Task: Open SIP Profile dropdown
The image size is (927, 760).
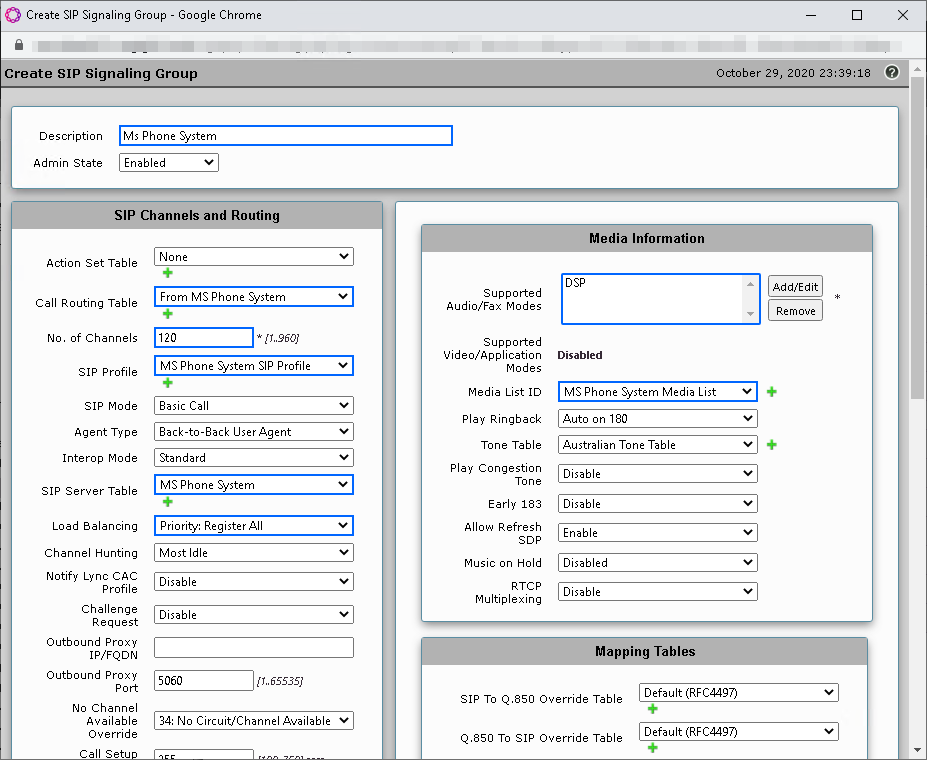Action: click(x=254, y=366)
